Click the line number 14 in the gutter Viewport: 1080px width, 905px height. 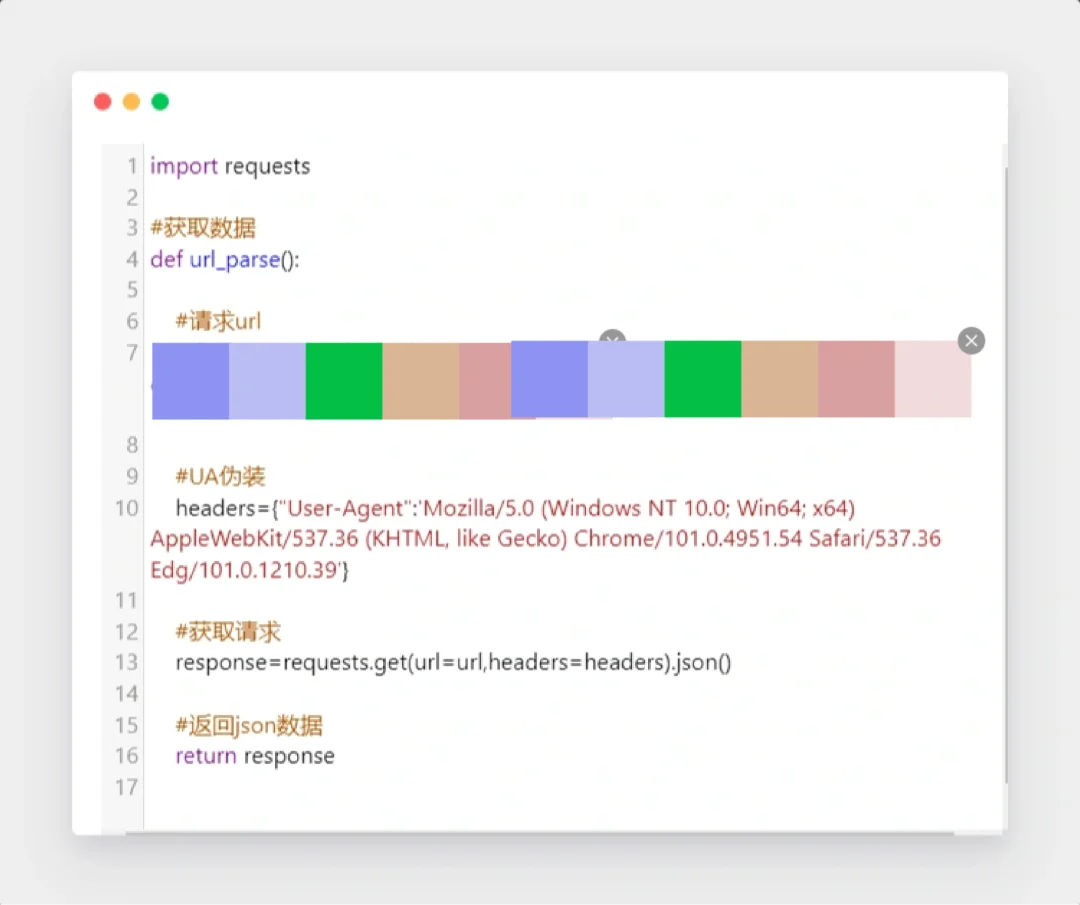point(127,694)
